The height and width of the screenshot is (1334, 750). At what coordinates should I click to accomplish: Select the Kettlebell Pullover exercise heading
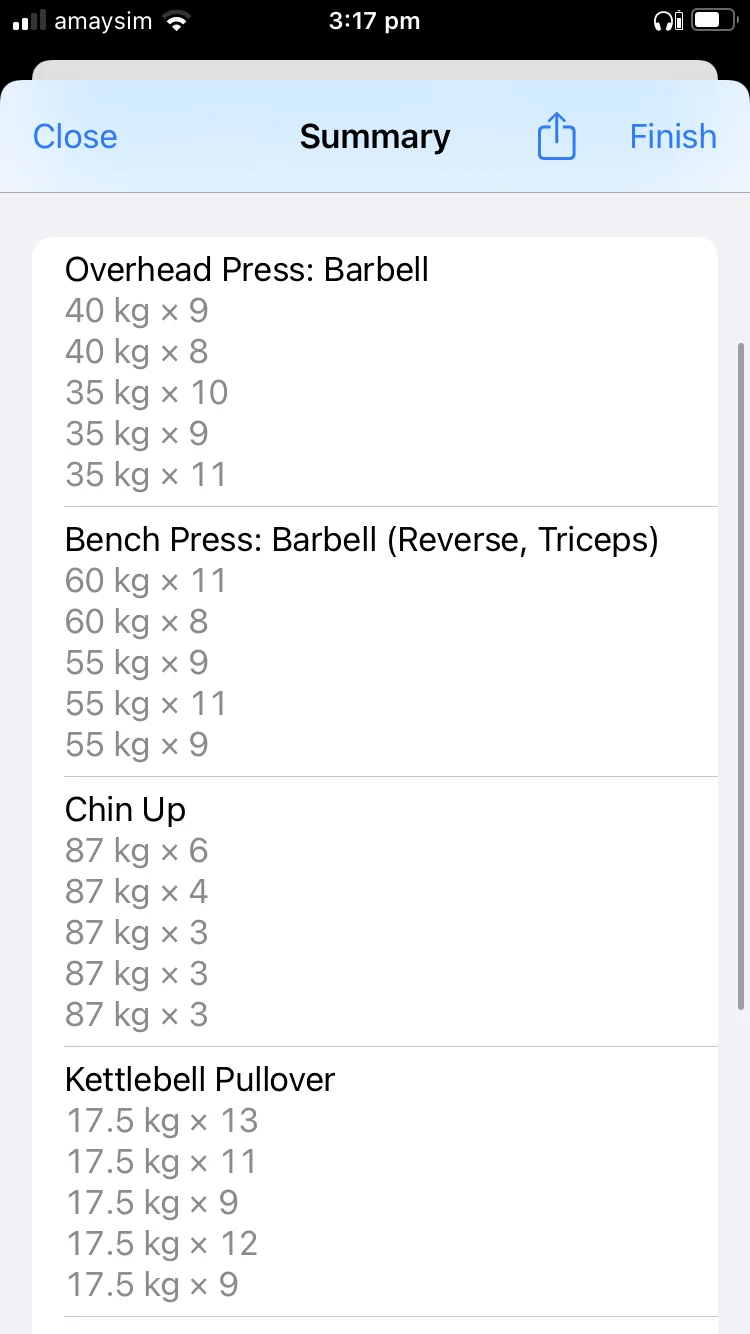pos(200,1079)
